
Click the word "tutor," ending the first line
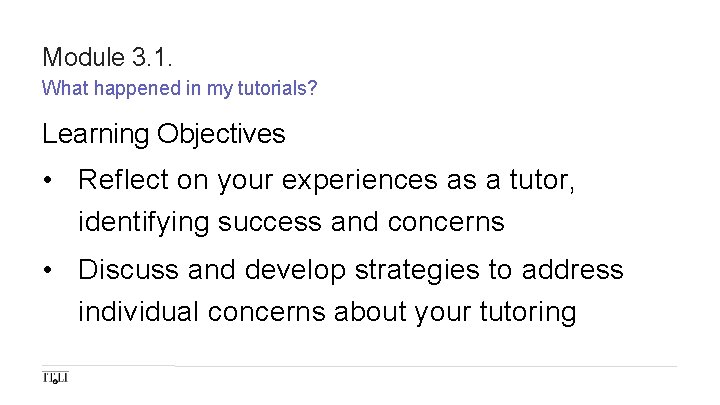pos(542,180)
